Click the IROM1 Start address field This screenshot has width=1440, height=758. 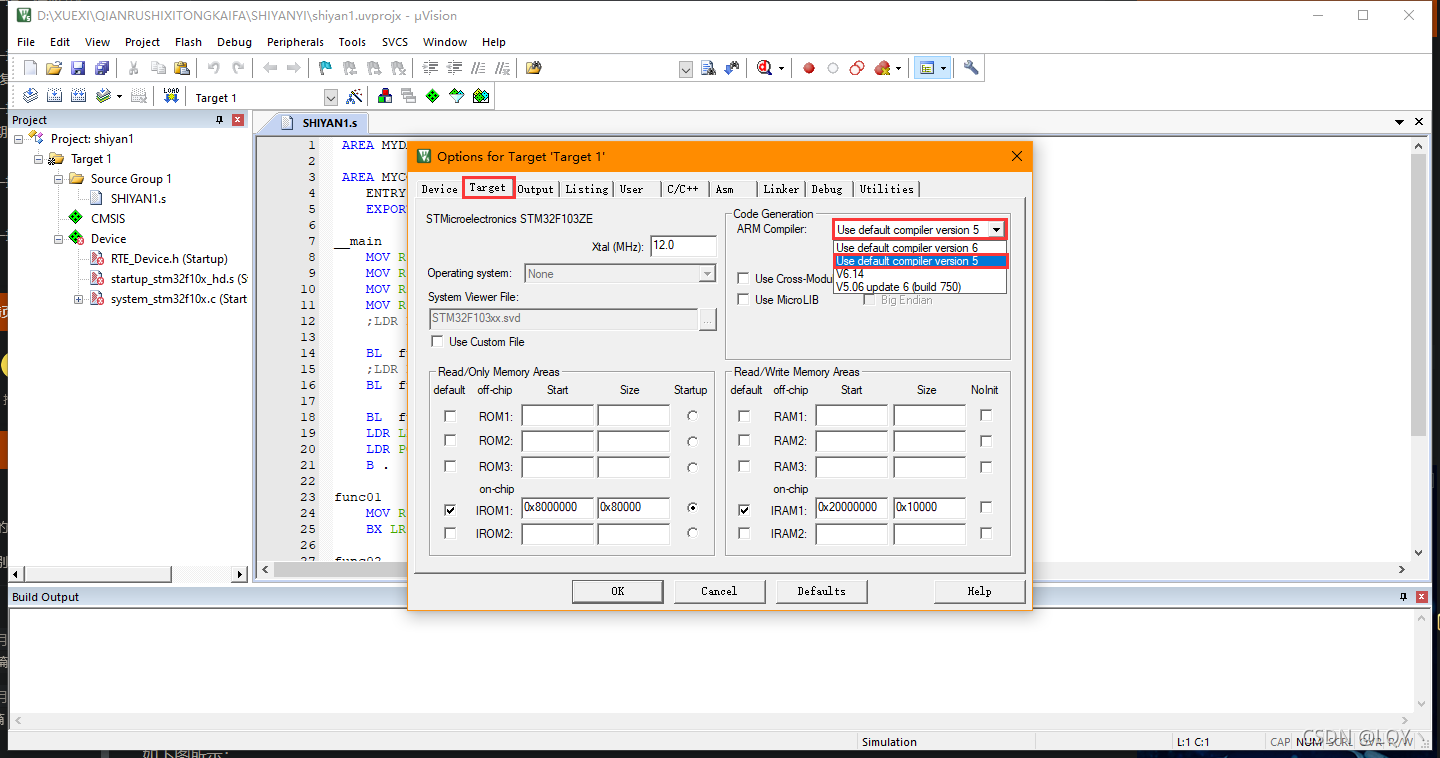pos(558,508)
